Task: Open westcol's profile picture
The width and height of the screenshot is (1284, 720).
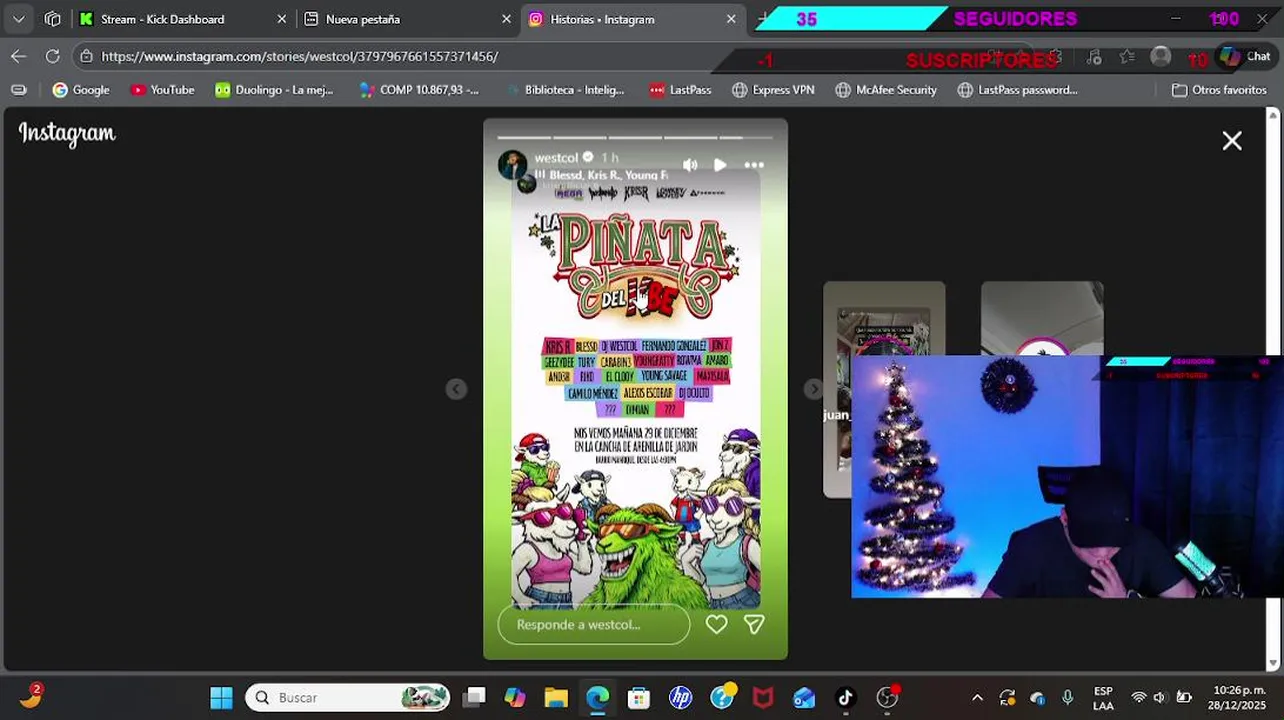Action: (513, 165)
